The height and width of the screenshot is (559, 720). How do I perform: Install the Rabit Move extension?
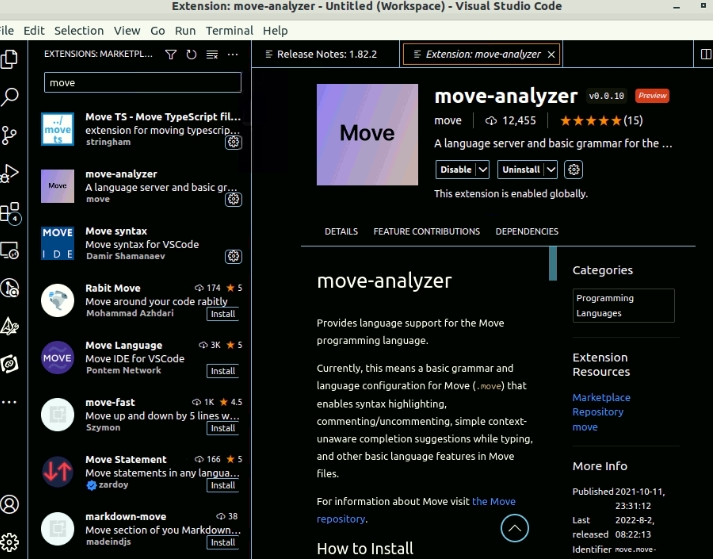coord(223,314)
